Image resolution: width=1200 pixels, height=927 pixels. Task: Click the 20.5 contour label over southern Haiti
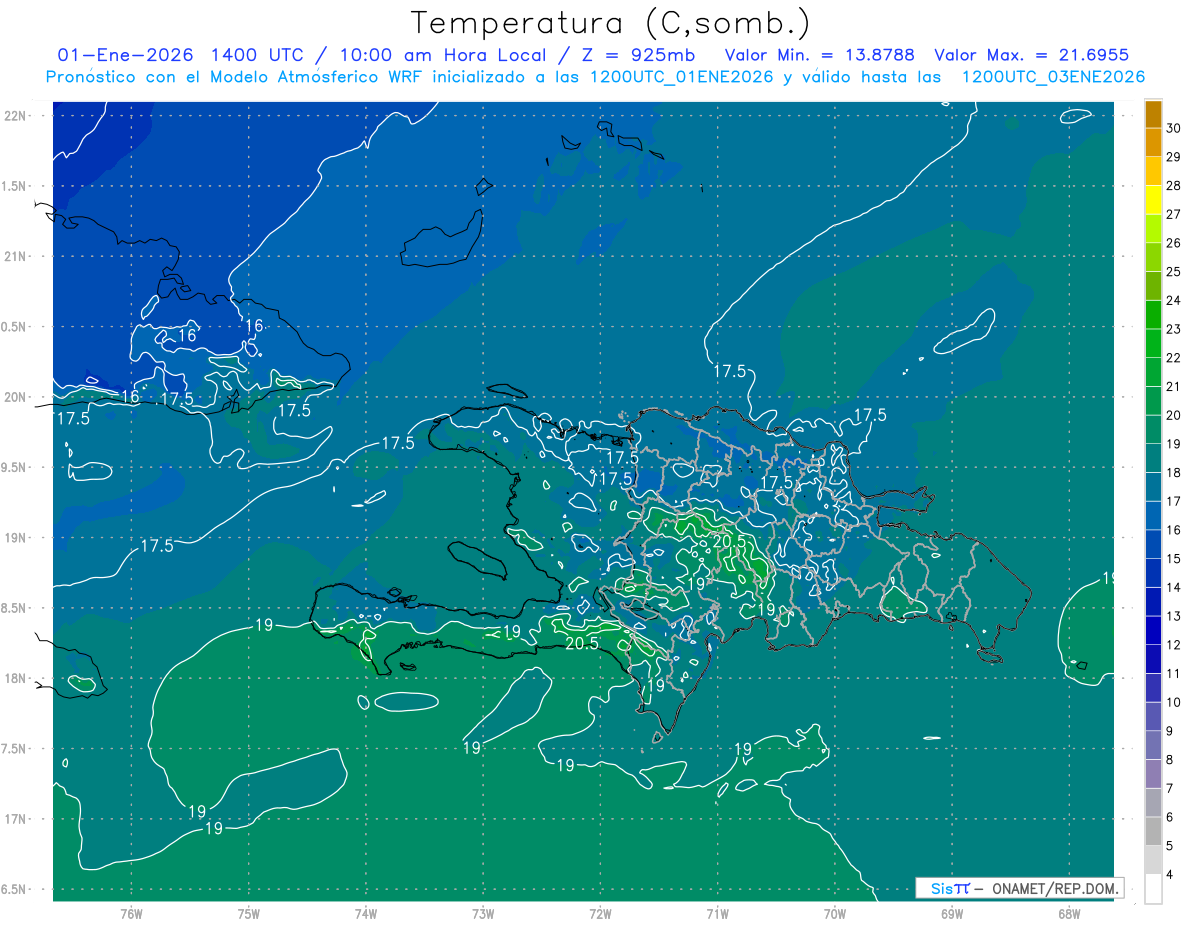[x=582, y=644]
